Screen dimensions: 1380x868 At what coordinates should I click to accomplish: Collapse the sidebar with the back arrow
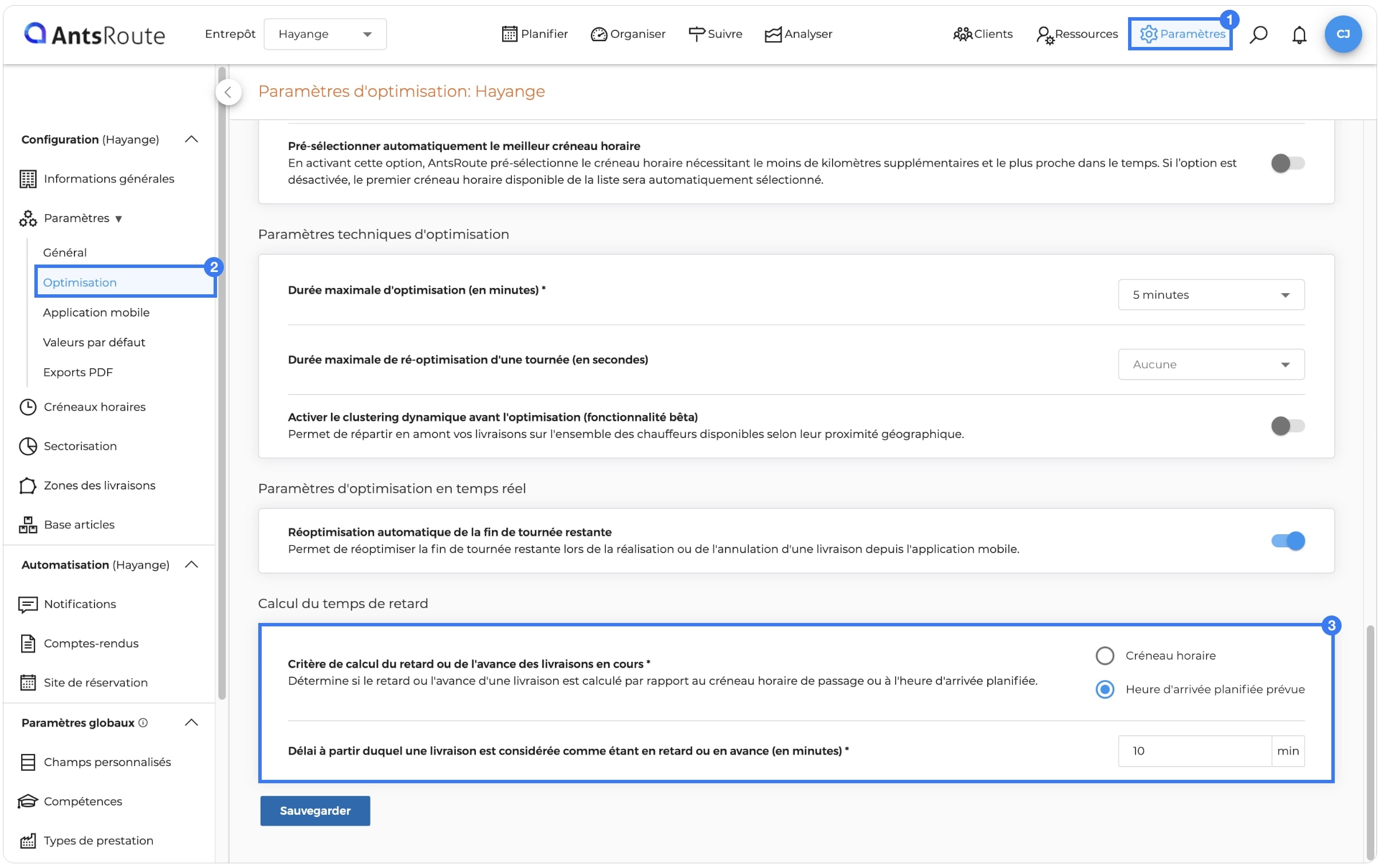click(x=228, y=92)
